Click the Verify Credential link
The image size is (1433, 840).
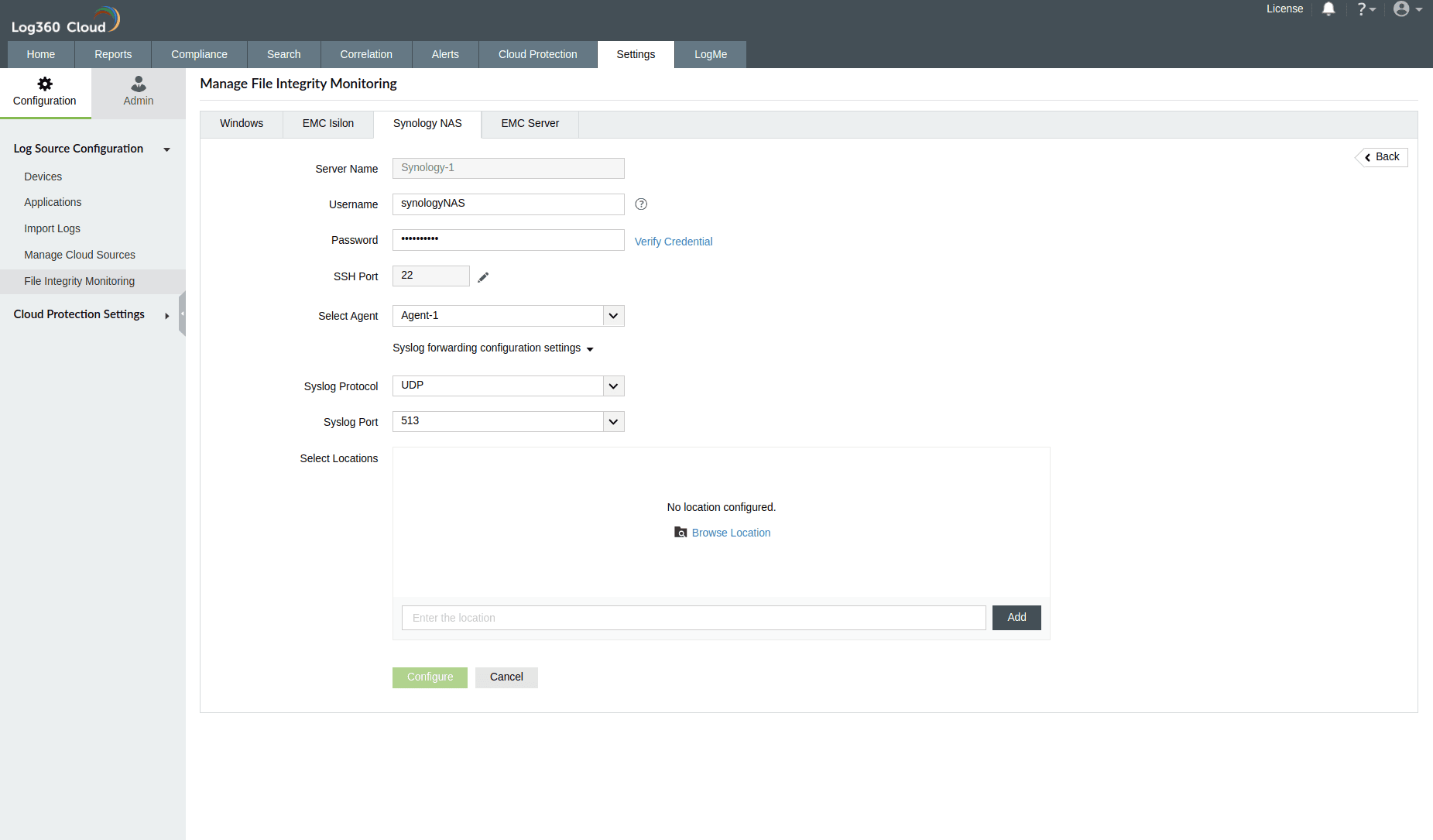[673, 242]
